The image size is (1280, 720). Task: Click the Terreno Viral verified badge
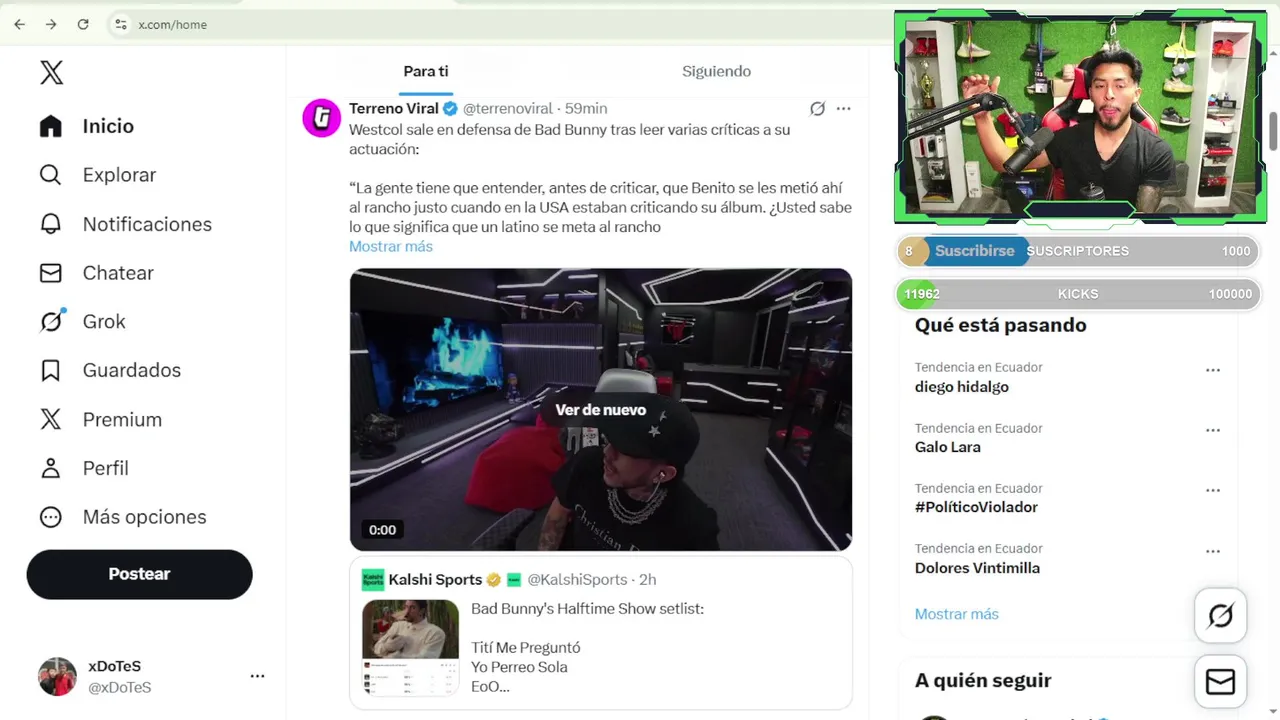point(450,108)
